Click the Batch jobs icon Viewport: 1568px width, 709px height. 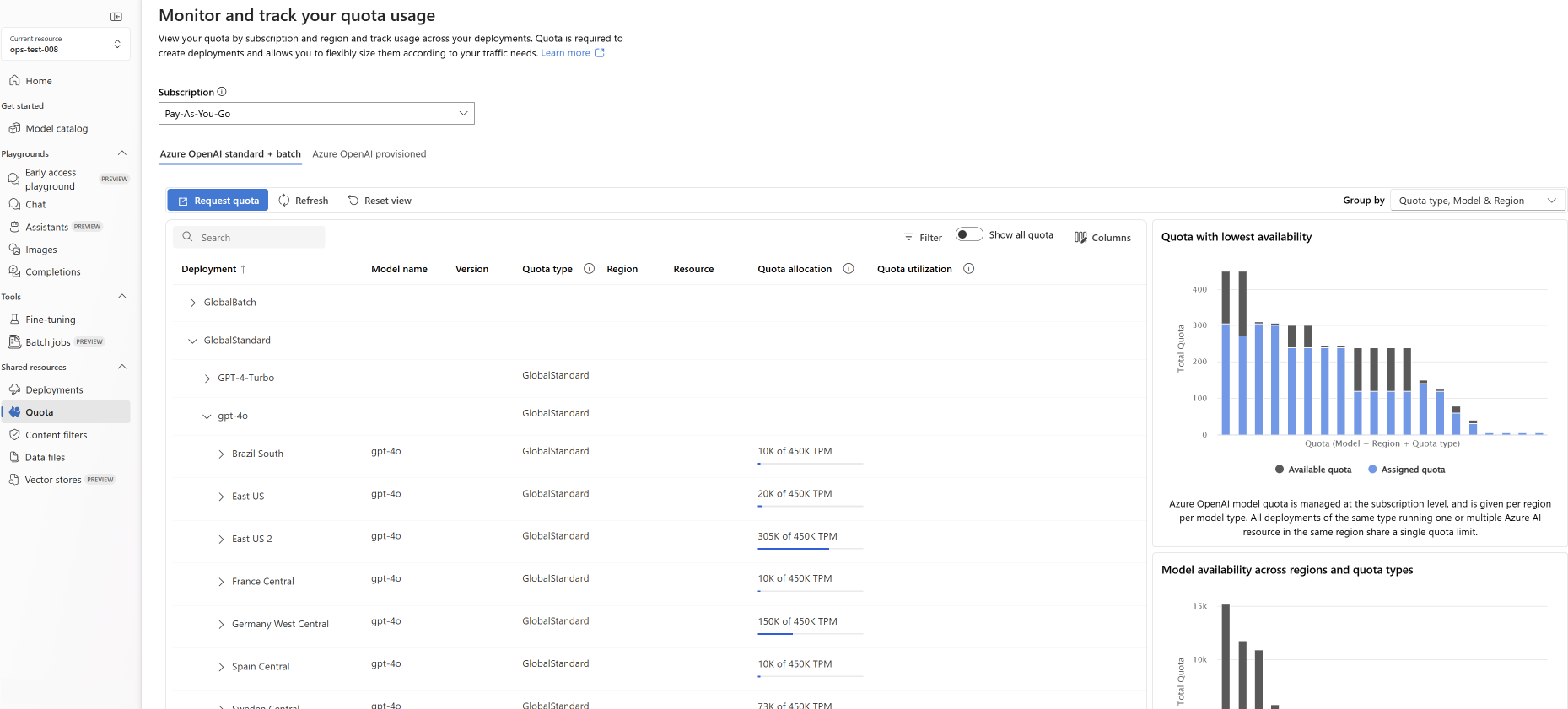click(x=14, y=341)
